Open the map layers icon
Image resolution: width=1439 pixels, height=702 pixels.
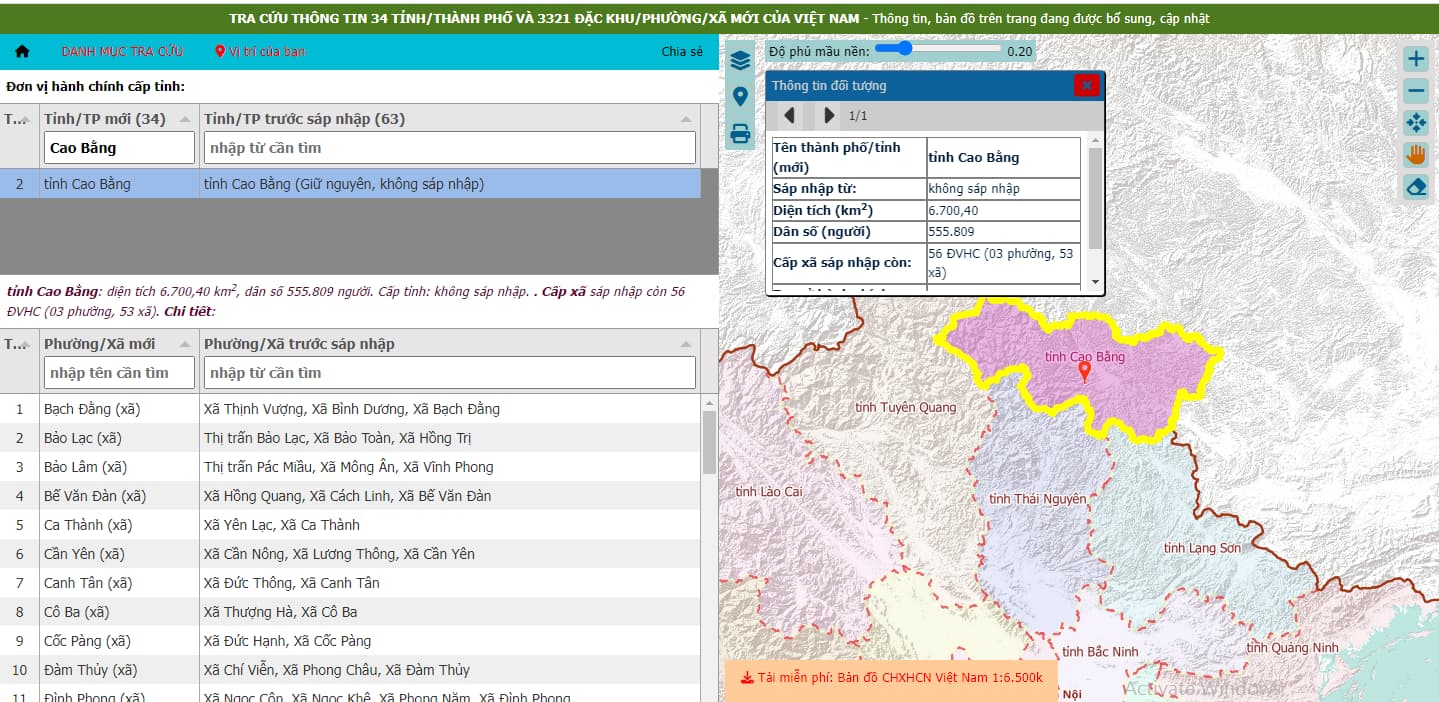[x=740, y=60]
